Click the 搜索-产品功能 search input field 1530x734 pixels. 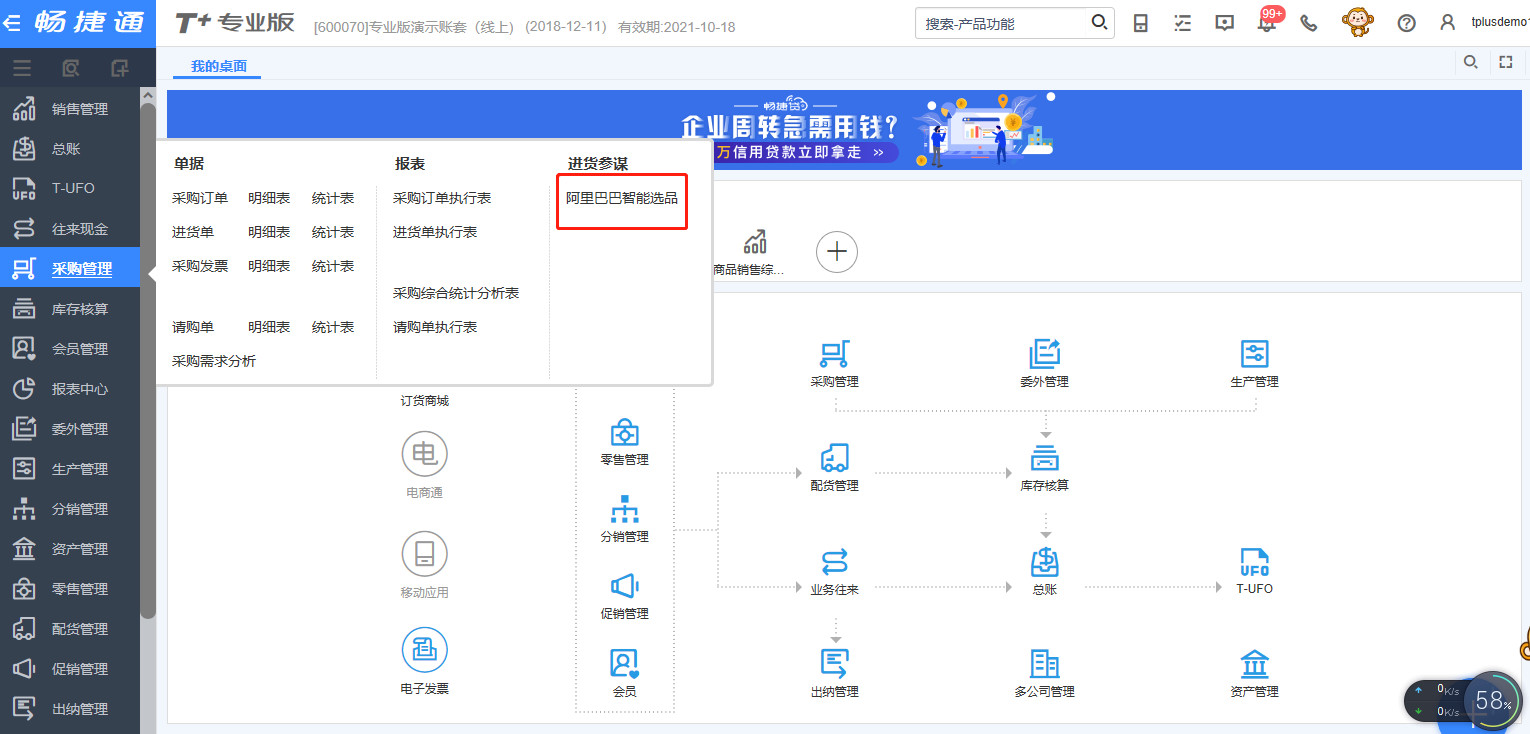click(1002, 23)
